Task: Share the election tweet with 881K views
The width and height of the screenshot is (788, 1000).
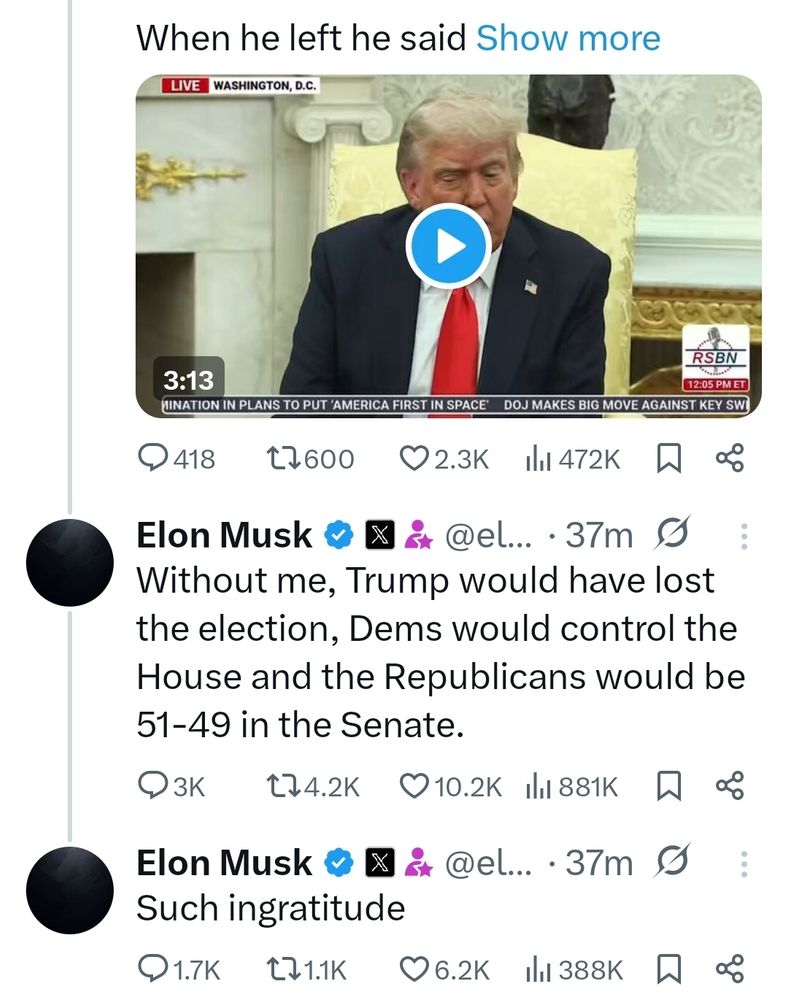Action: (730, 787)
